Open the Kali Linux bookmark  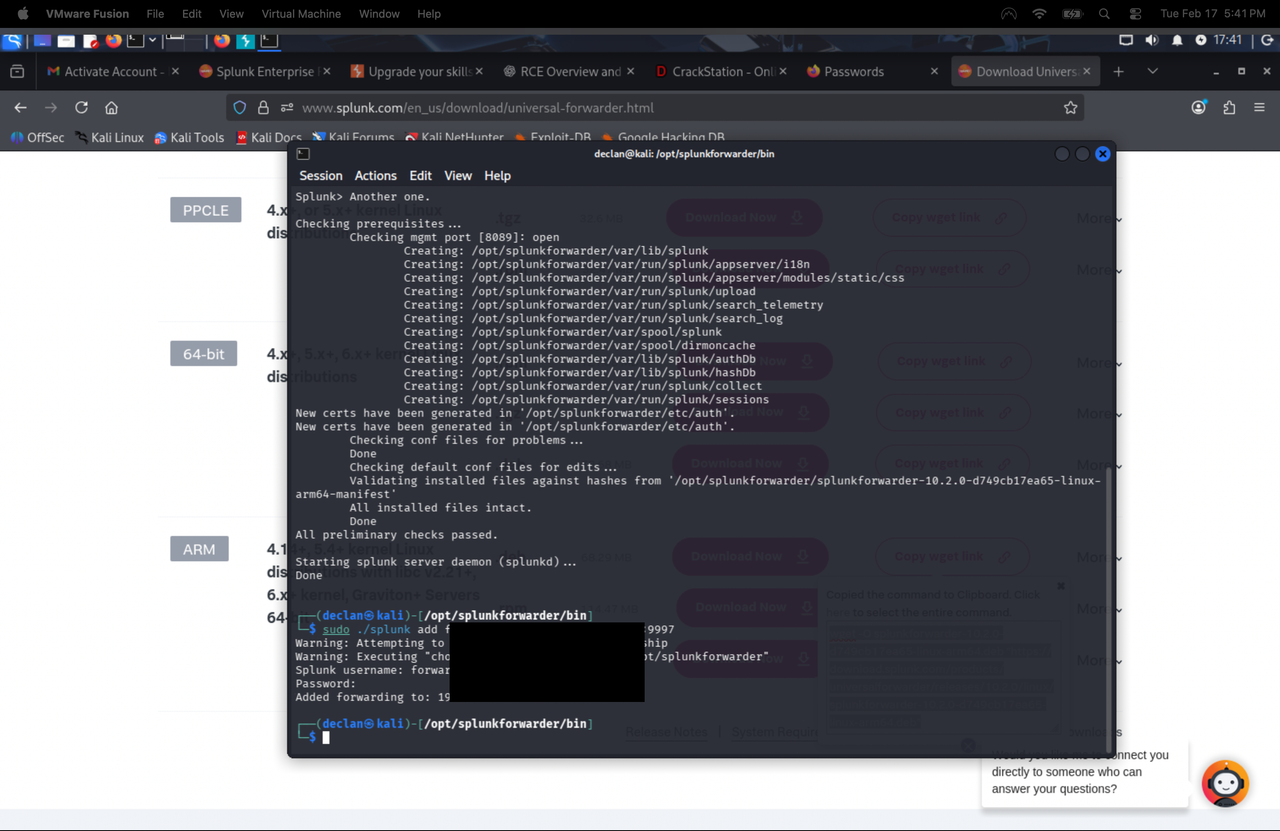(109, 137)
